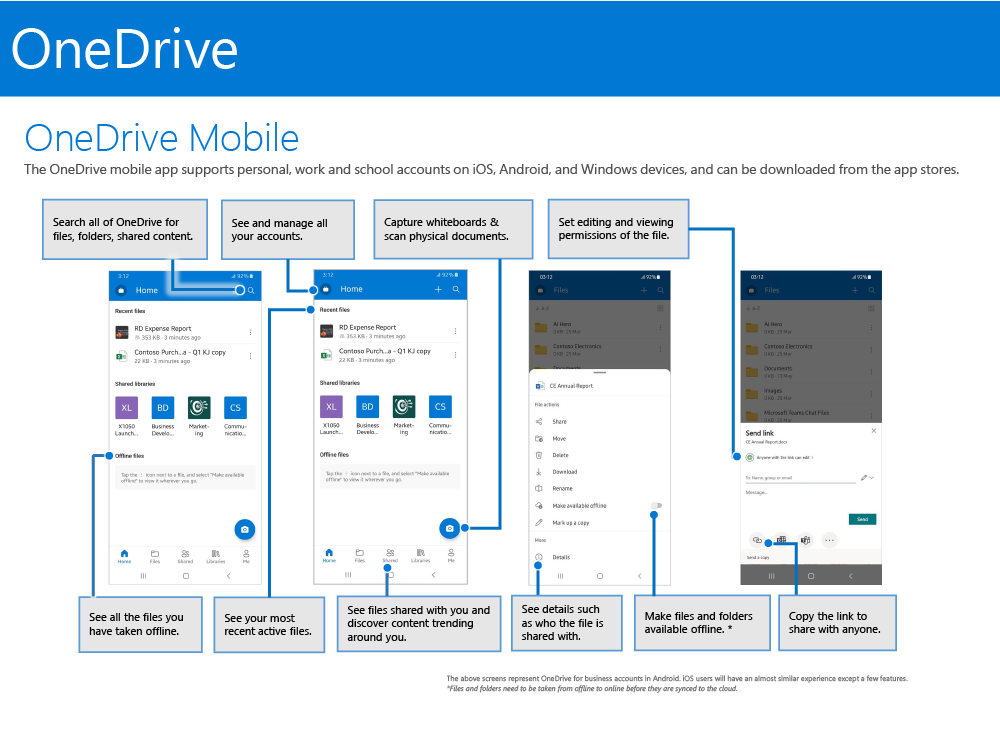The height and width of the screenshot is (750, 1000).
Task: Open the more options dots for Contoso Purch on the Home screen without a plus button
Action: pyautogui.click(x=251, y=356)
